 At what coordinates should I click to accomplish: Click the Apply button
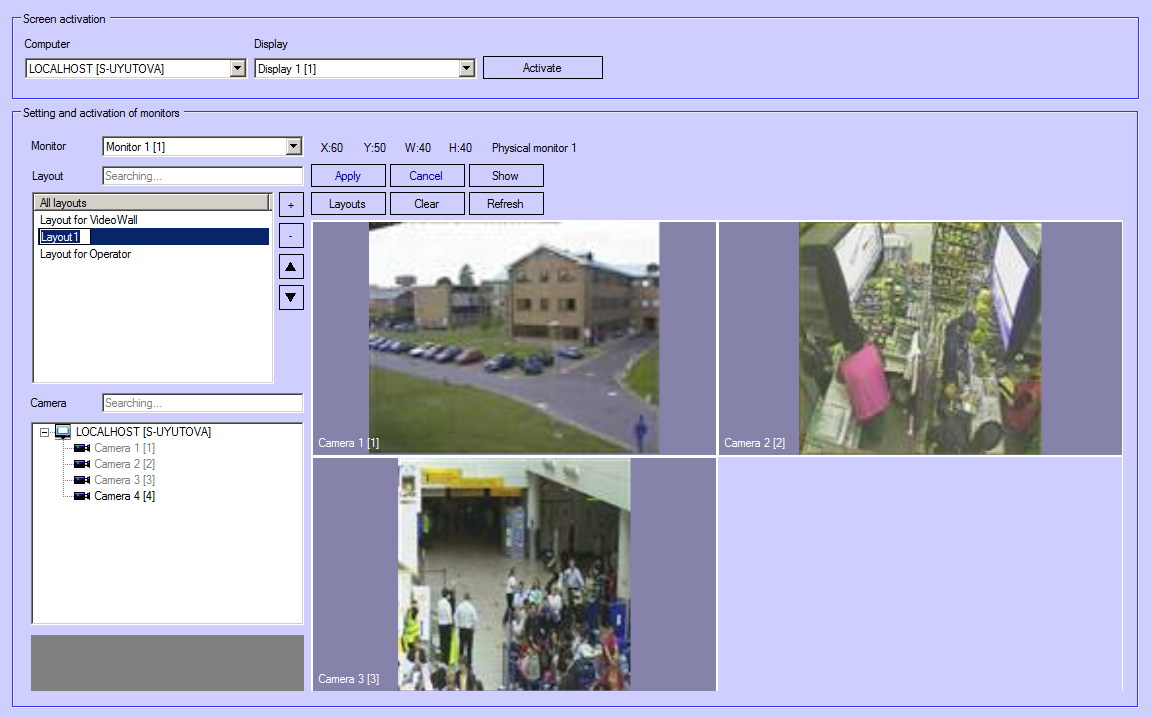(348, 176)
